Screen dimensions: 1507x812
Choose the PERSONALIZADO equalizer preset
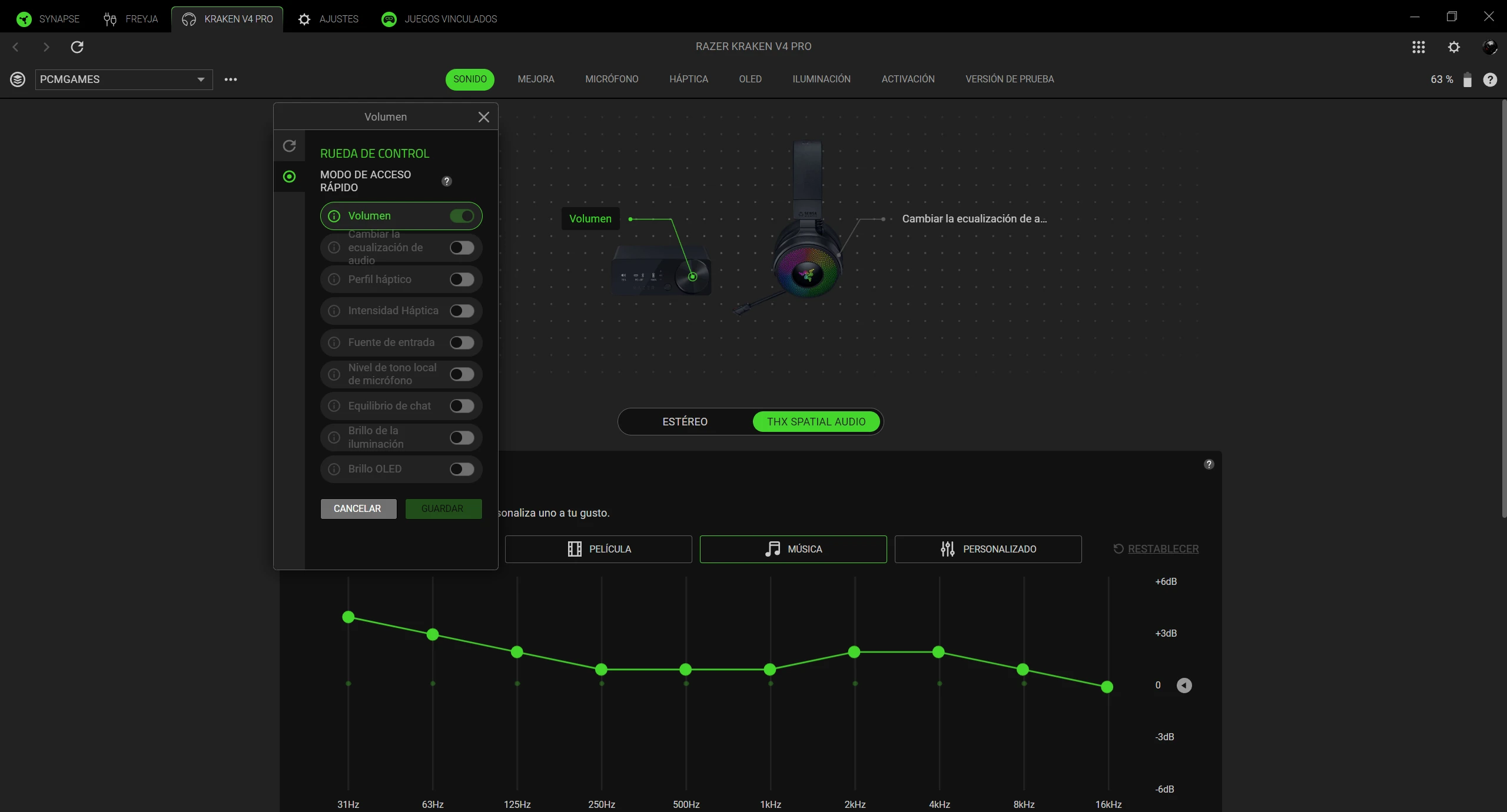988,549
